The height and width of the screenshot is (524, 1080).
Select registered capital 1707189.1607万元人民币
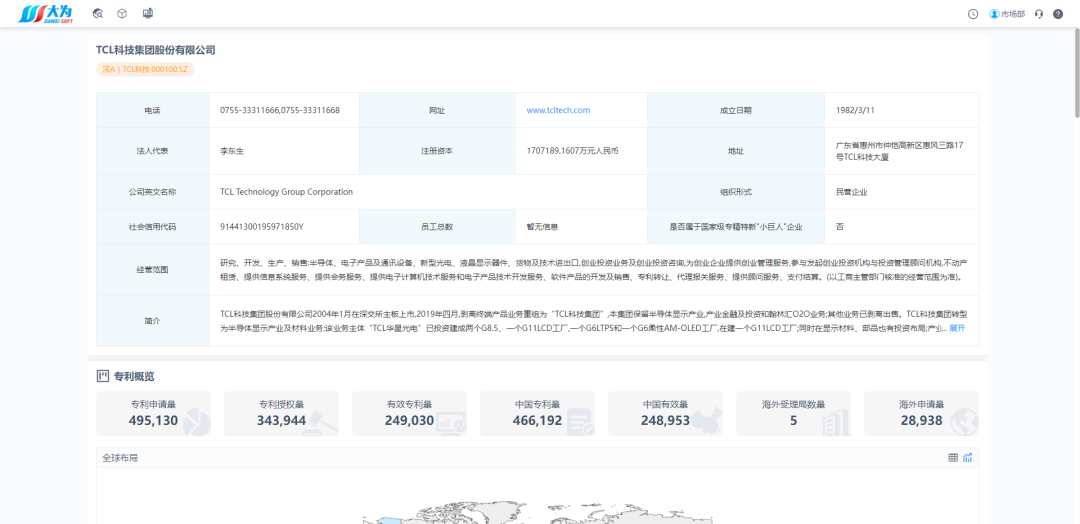coord(572,150)
